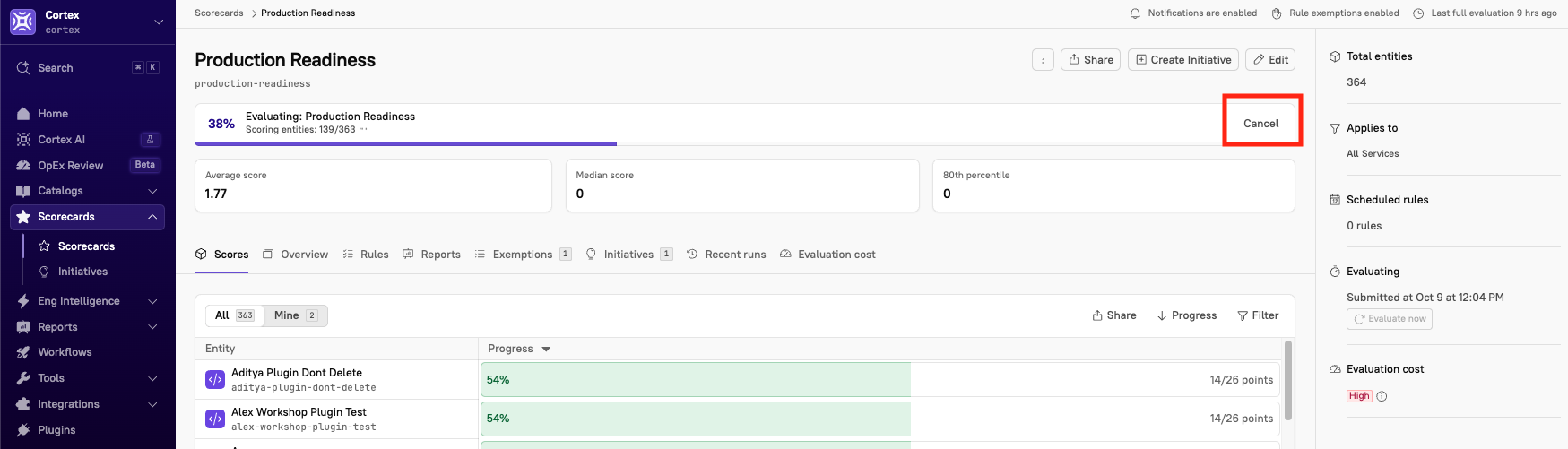1568x449 pixels.
Task: Click the notifications bell icon
Action: point(1135,13)
